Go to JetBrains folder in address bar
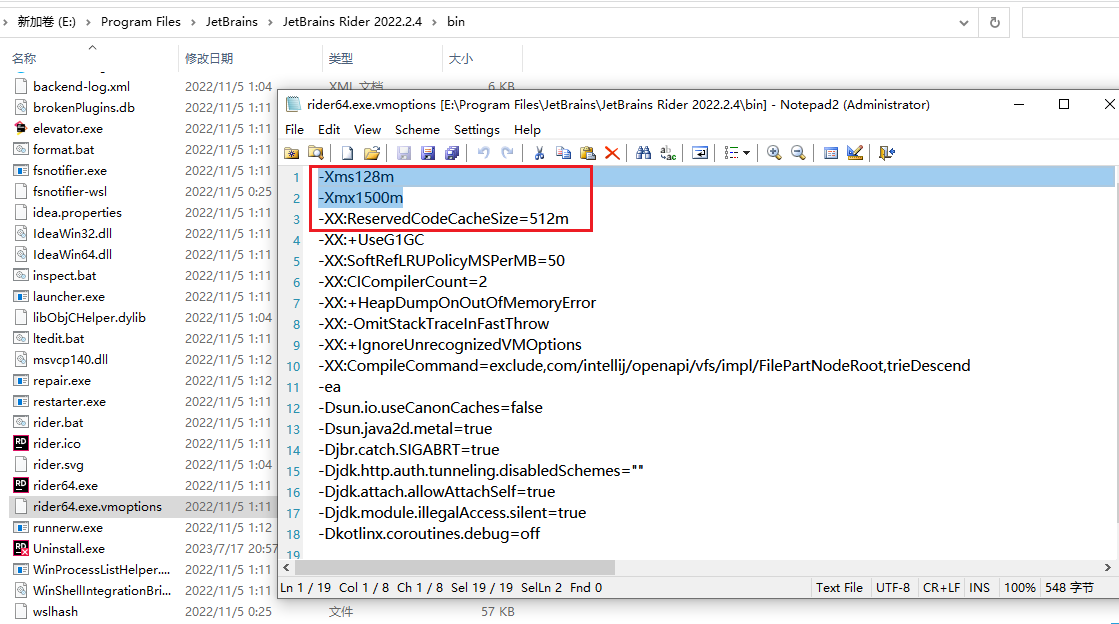This screenshot has height=624, width=1119. [x=232, y=22]
